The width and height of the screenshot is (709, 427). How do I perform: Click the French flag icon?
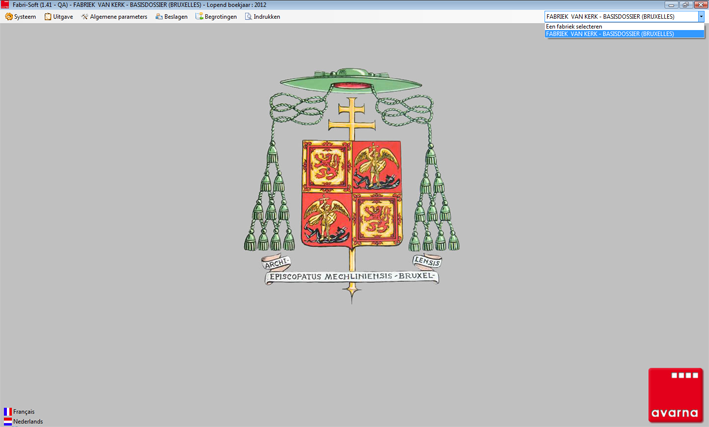[x=8, y=412]
